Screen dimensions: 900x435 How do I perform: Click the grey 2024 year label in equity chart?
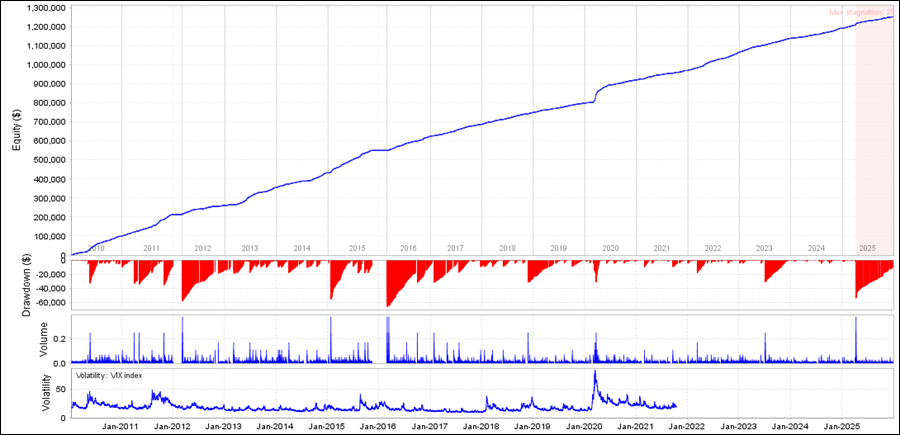click(x=816, y=248)
